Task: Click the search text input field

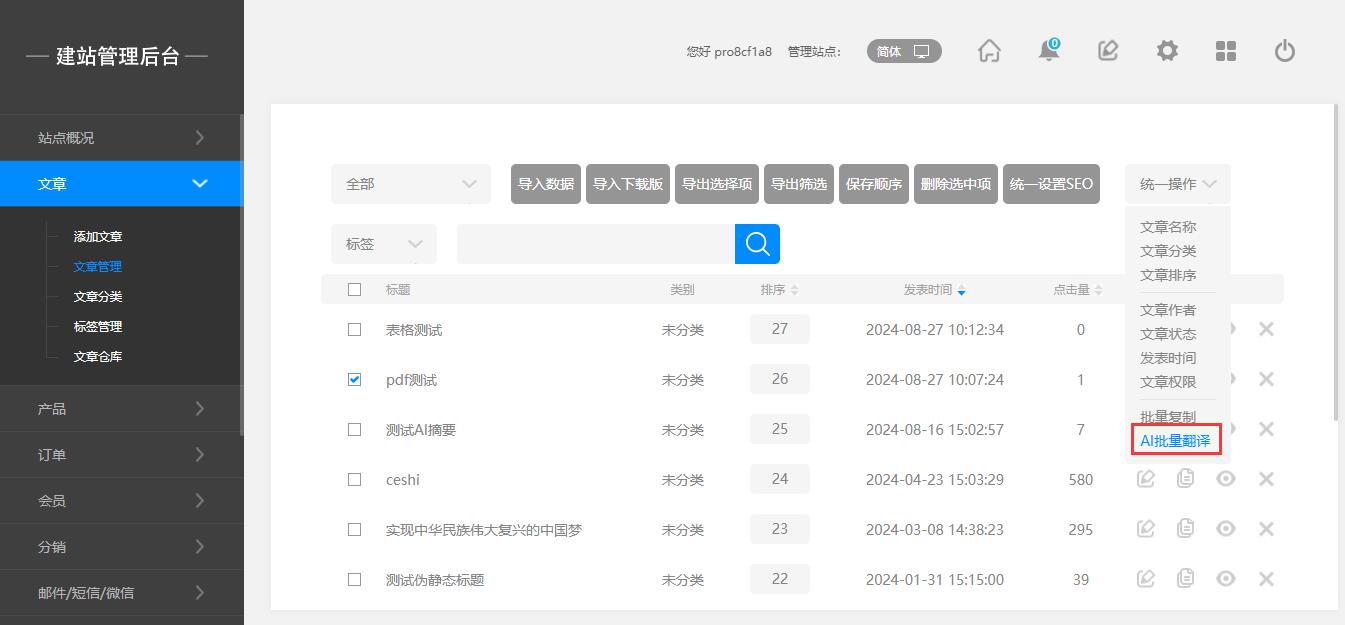Action: tap(595, 244)
